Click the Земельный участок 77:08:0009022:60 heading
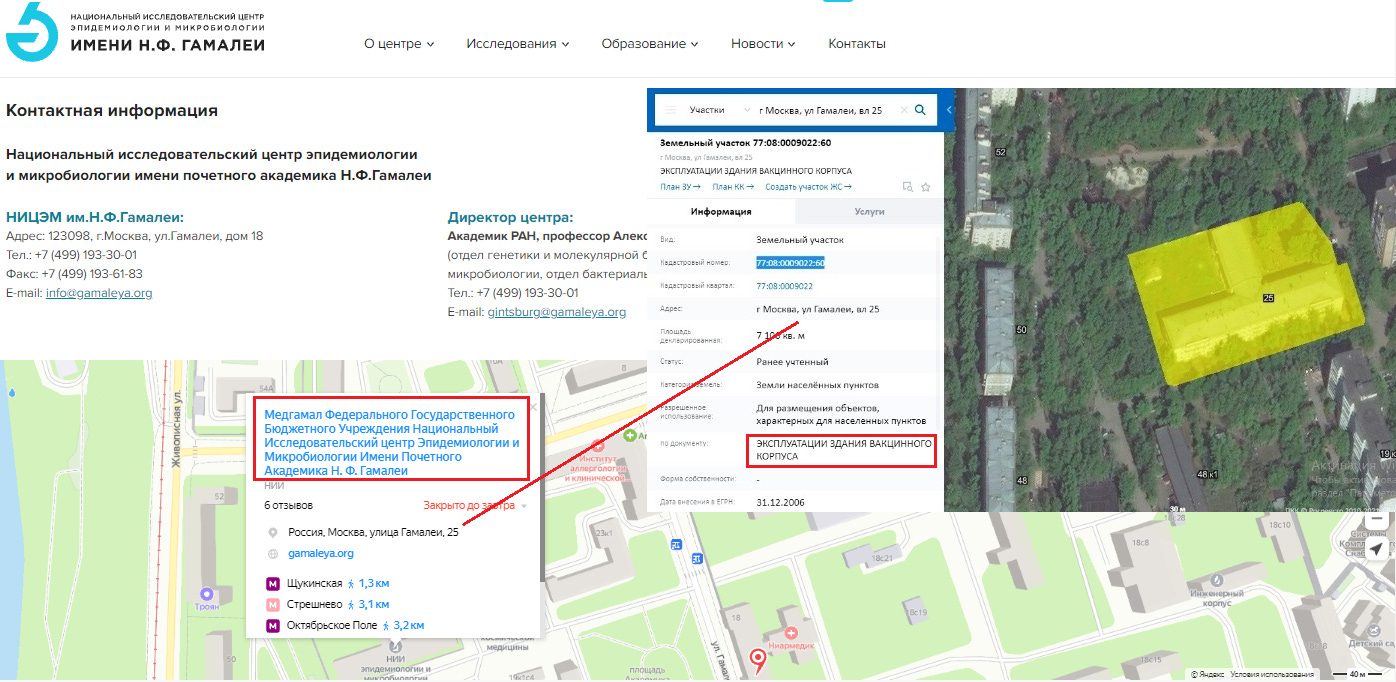This screenshot has height=682, width=1396. (745, 143)
